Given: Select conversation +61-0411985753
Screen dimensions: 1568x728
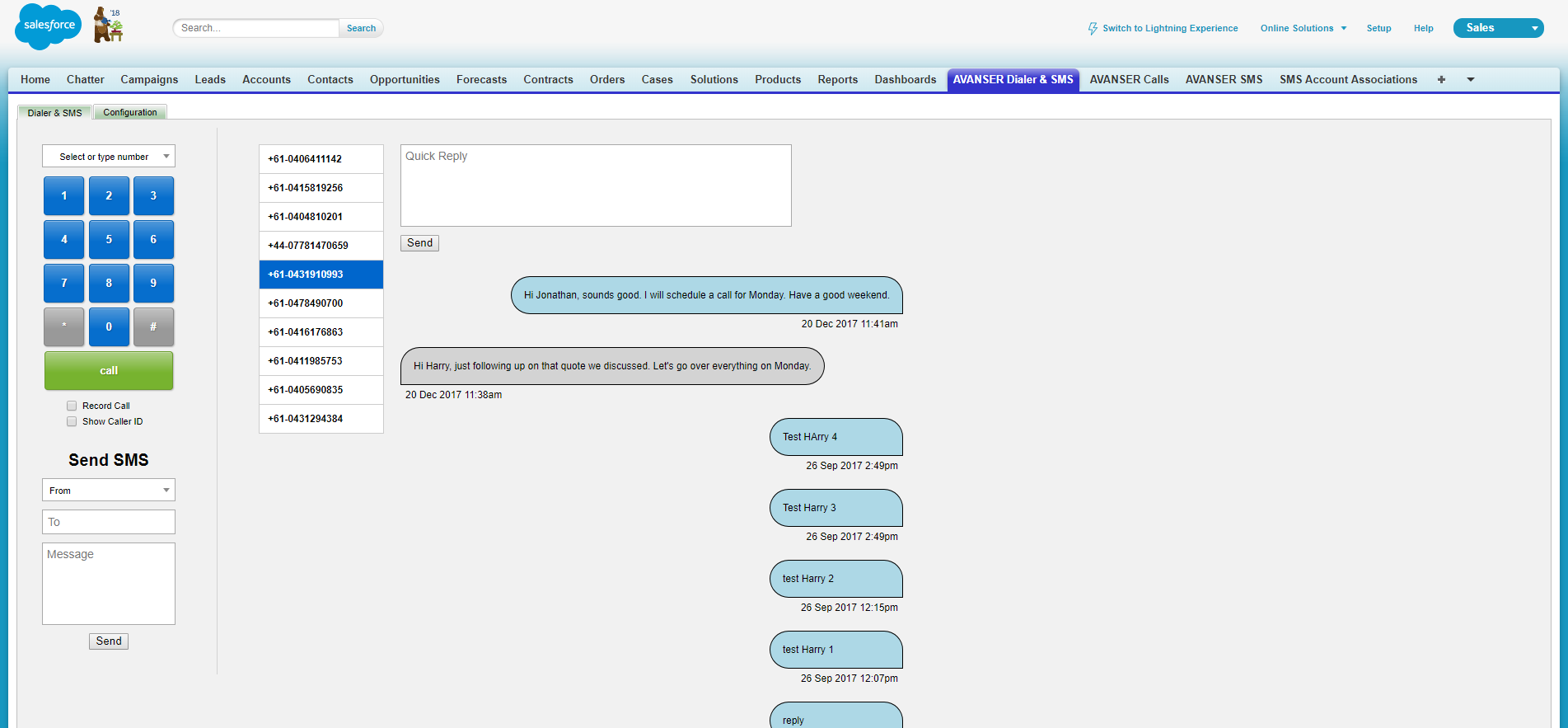Looking at the screenshot, I should click(321, 361).
